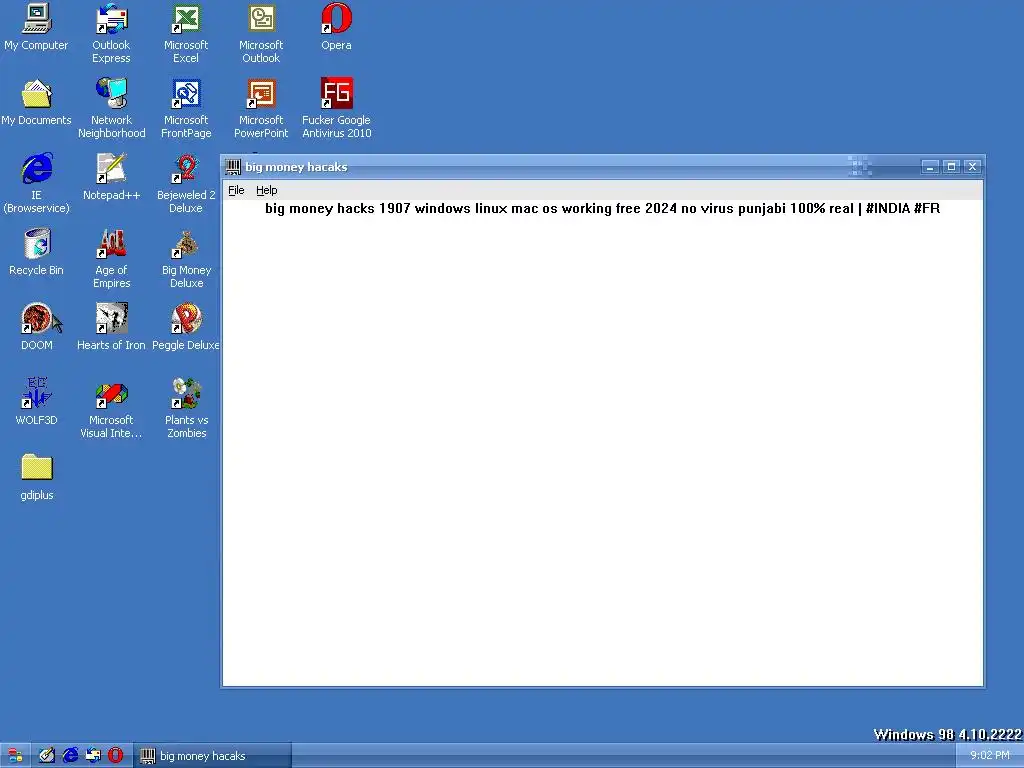Maximize the big money hacaks window
The height and width of the screenshot is (768, 1024).
pos(952,167)
